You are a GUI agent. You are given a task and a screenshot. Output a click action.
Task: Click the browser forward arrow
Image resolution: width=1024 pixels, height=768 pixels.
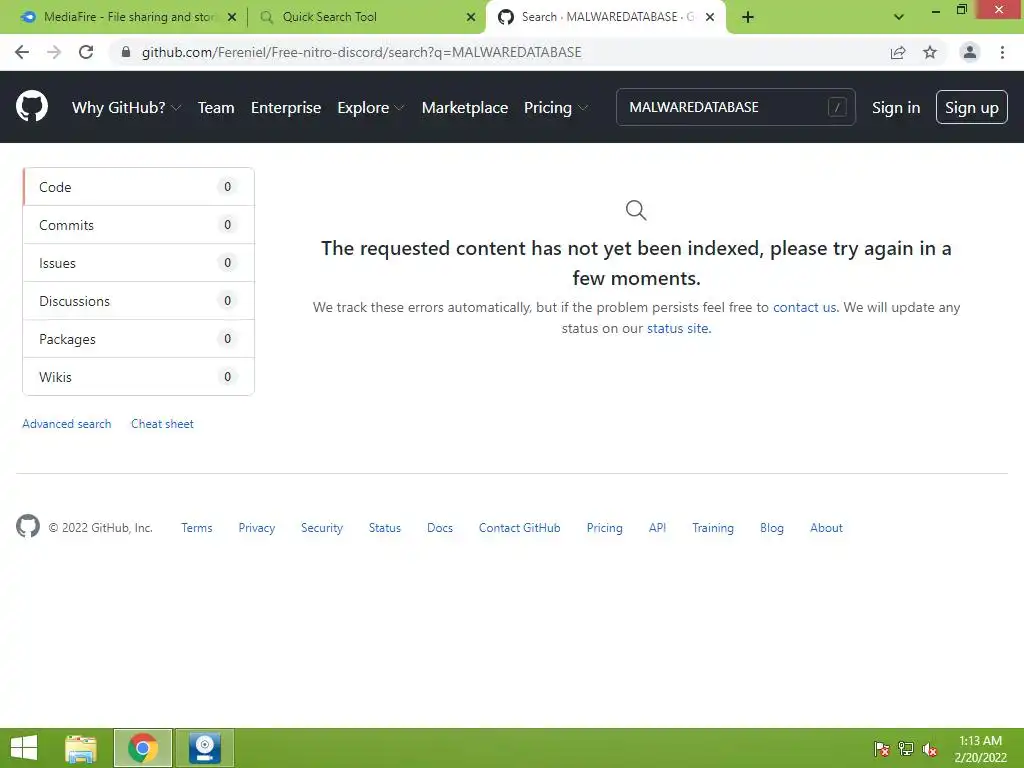pyautogui.click(x=54, y=52)
